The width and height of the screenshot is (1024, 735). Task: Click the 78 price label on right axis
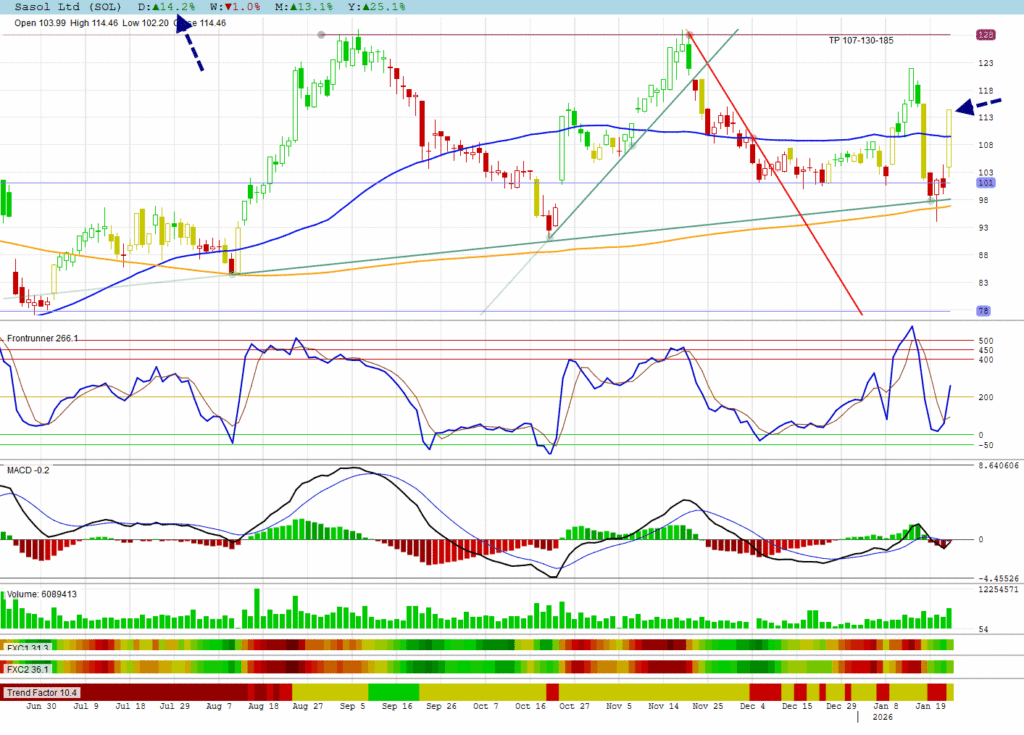[x=984, y=311]
